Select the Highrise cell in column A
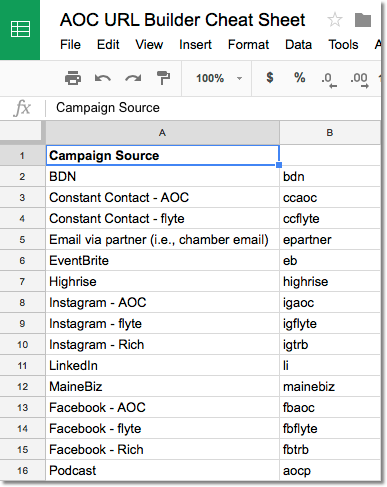Viewport: 387px width, 487px height. (162, 281)
